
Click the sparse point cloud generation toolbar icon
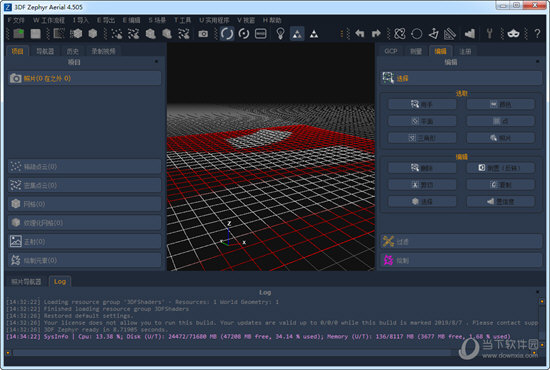(x=116, y=34)
